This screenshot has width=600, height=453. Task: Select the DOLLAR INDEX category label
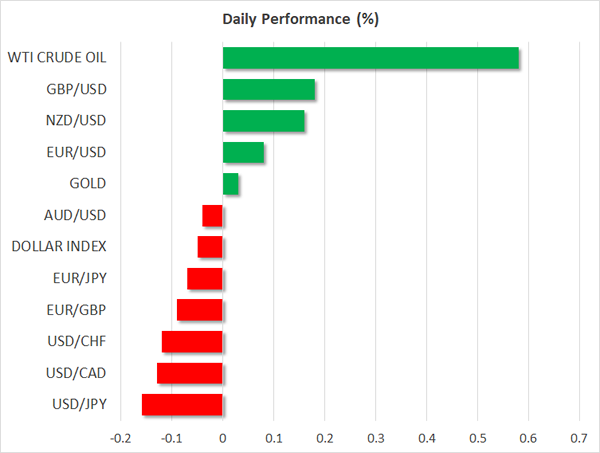(58, 247)
